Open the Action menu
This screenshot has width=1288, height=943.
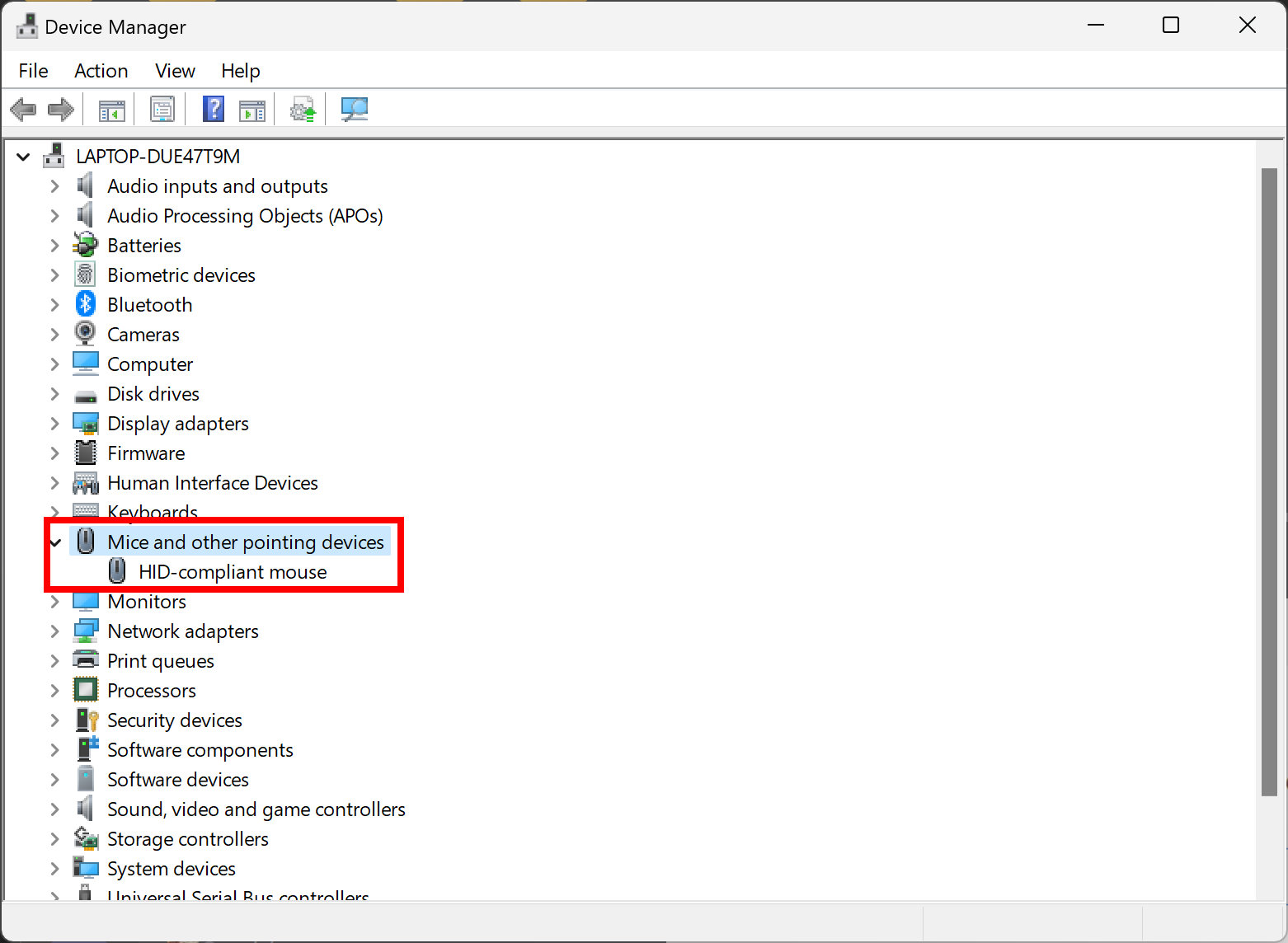[x=101, y=71]
